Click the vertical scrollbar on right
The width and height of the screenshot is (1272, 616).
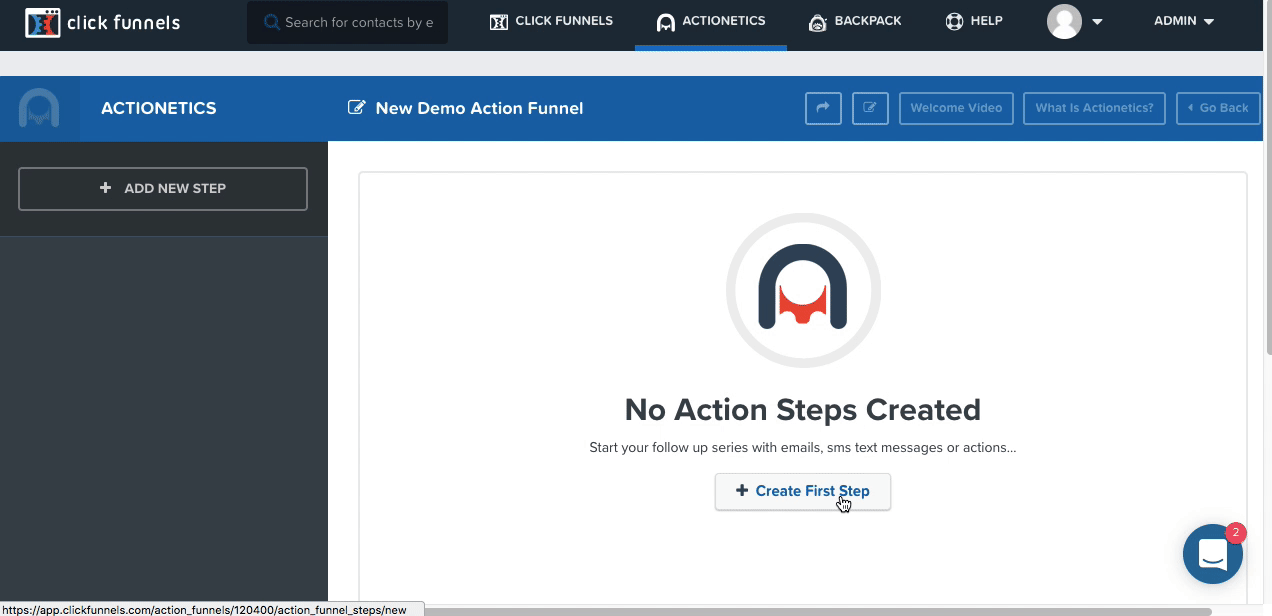pos(1267,180)
